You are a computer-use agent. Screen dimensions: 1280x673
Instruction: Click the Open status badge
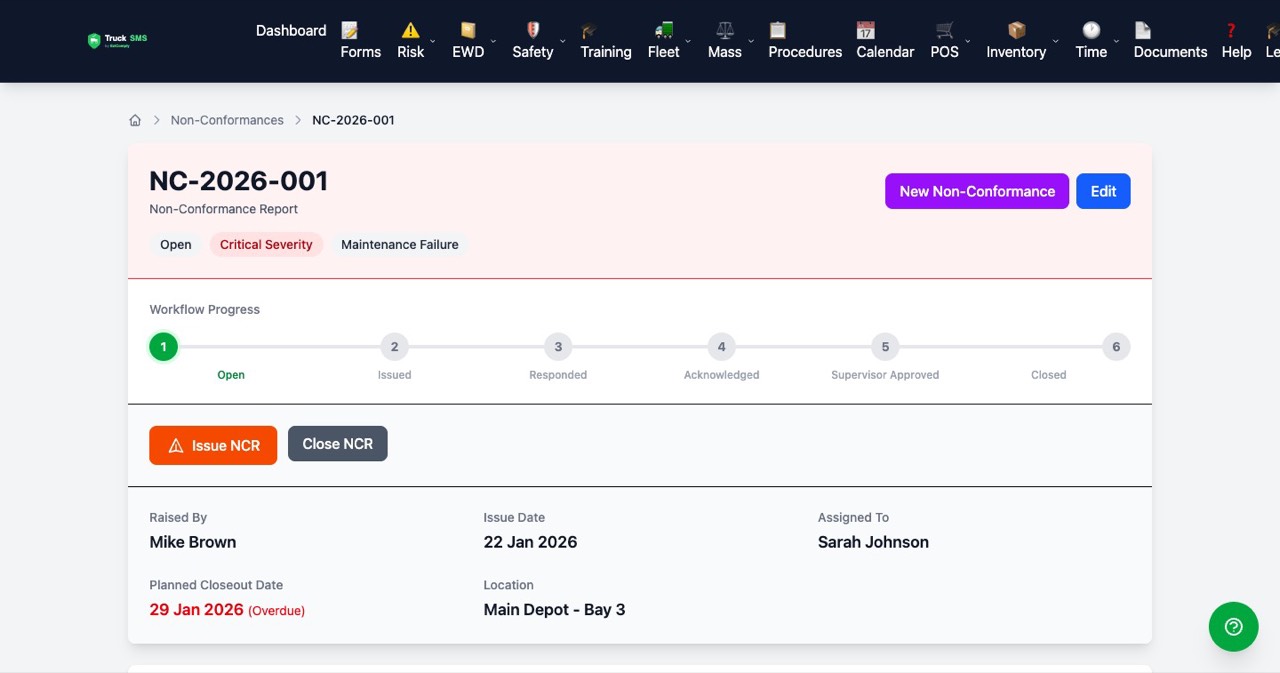(176, 245)
